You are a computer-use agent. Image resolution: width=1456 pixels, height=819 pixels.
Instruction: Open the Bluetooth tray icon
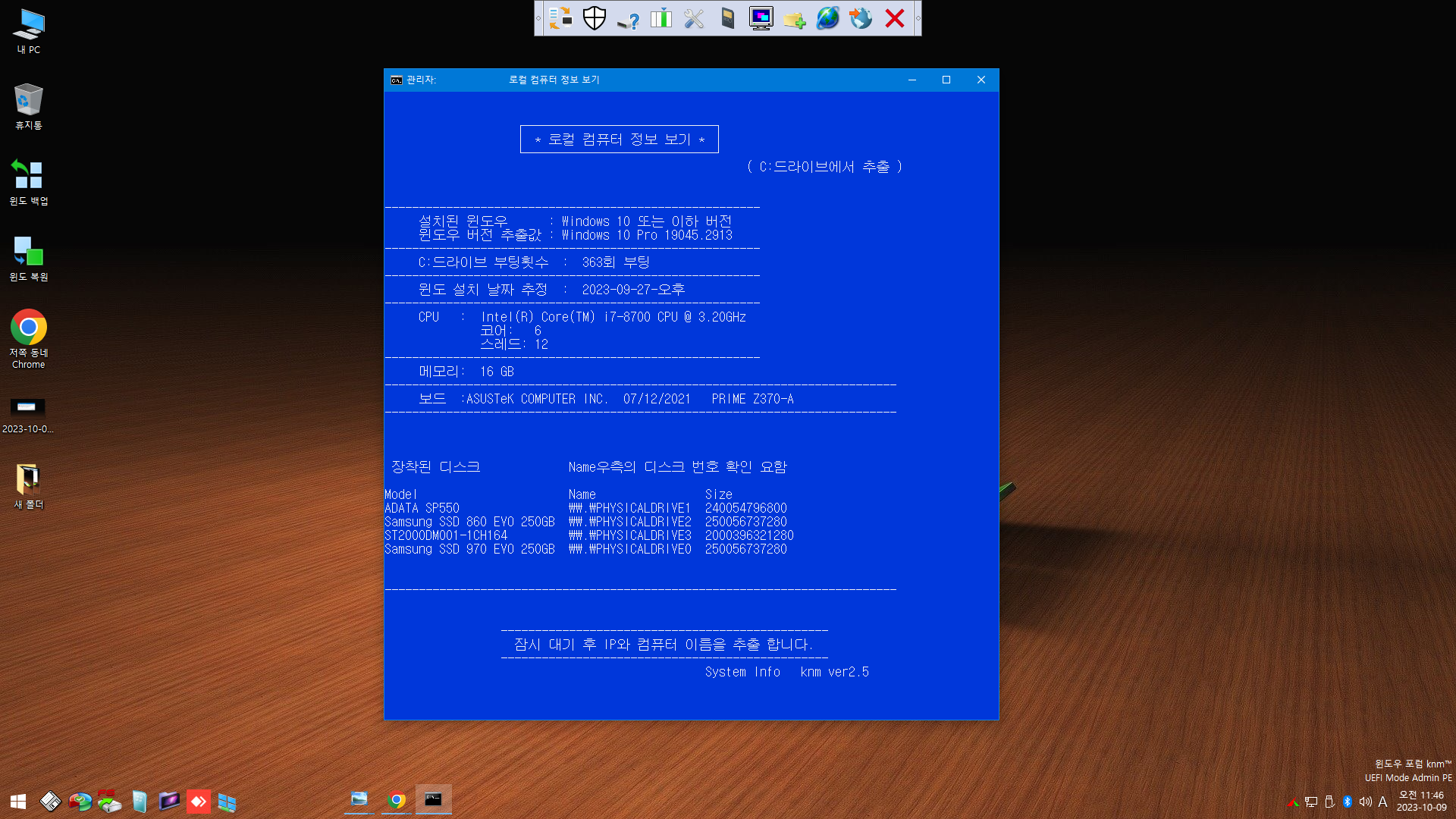(x=1348, y=802)
